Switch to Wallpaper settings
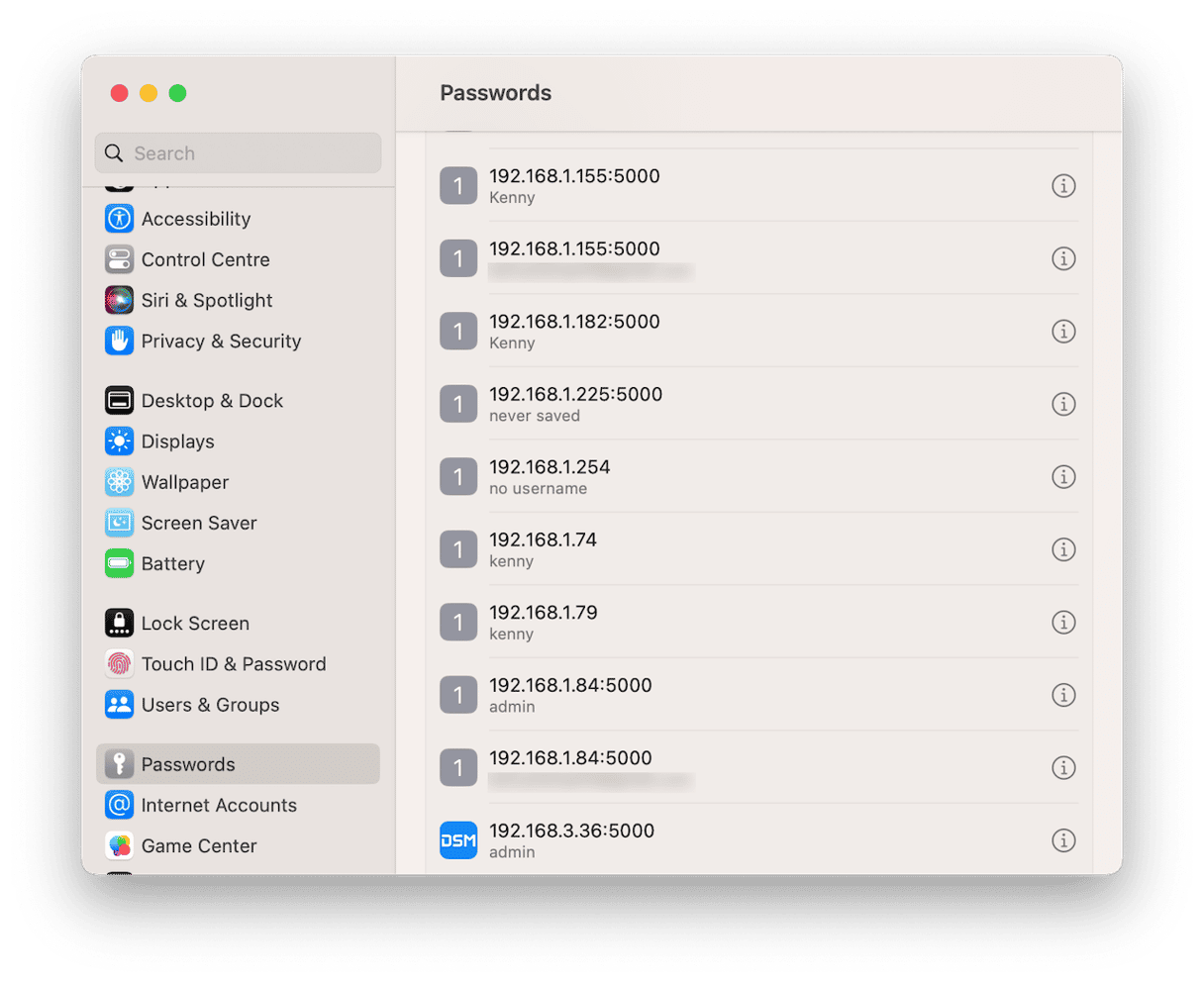Screen dimensions: 1204x982 [x=185, y=482]
